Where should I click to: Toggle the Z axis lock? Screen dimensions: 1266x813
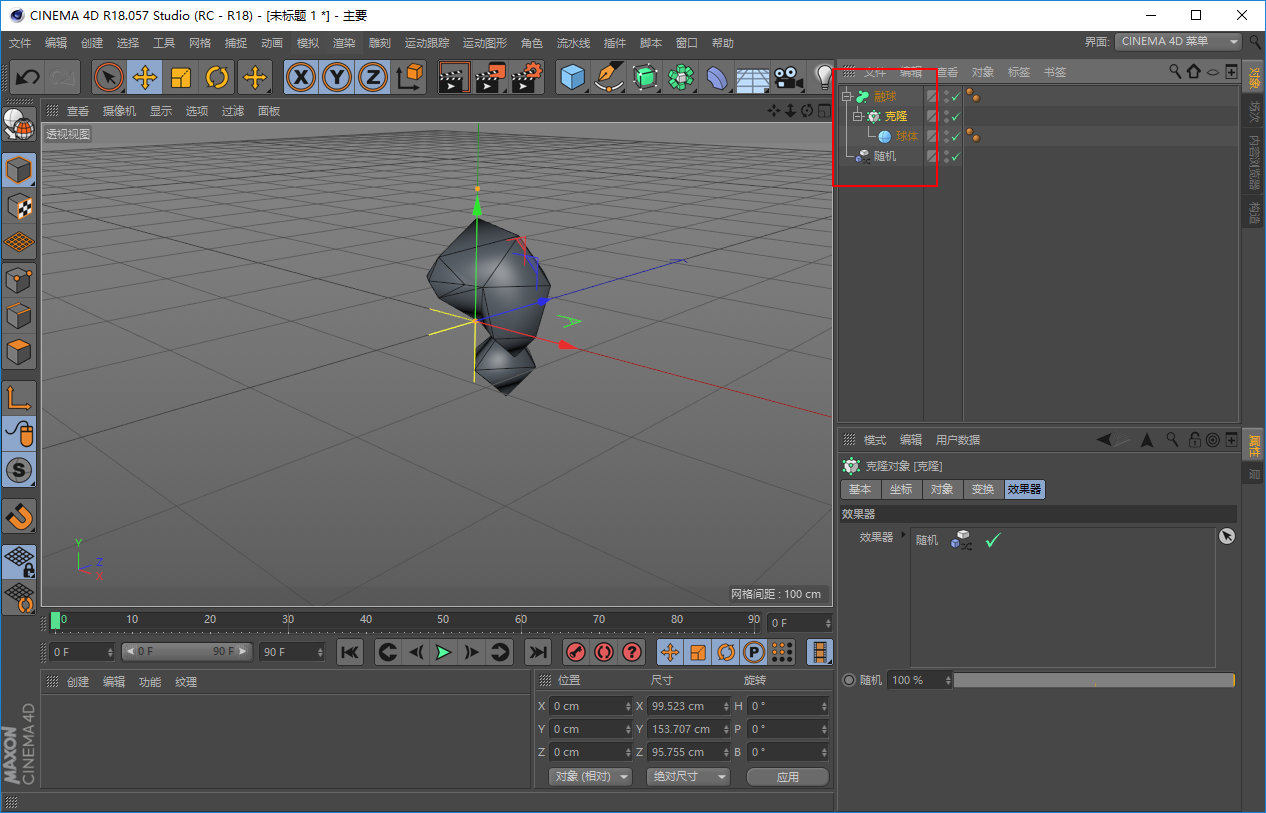[x=373, y=77]
